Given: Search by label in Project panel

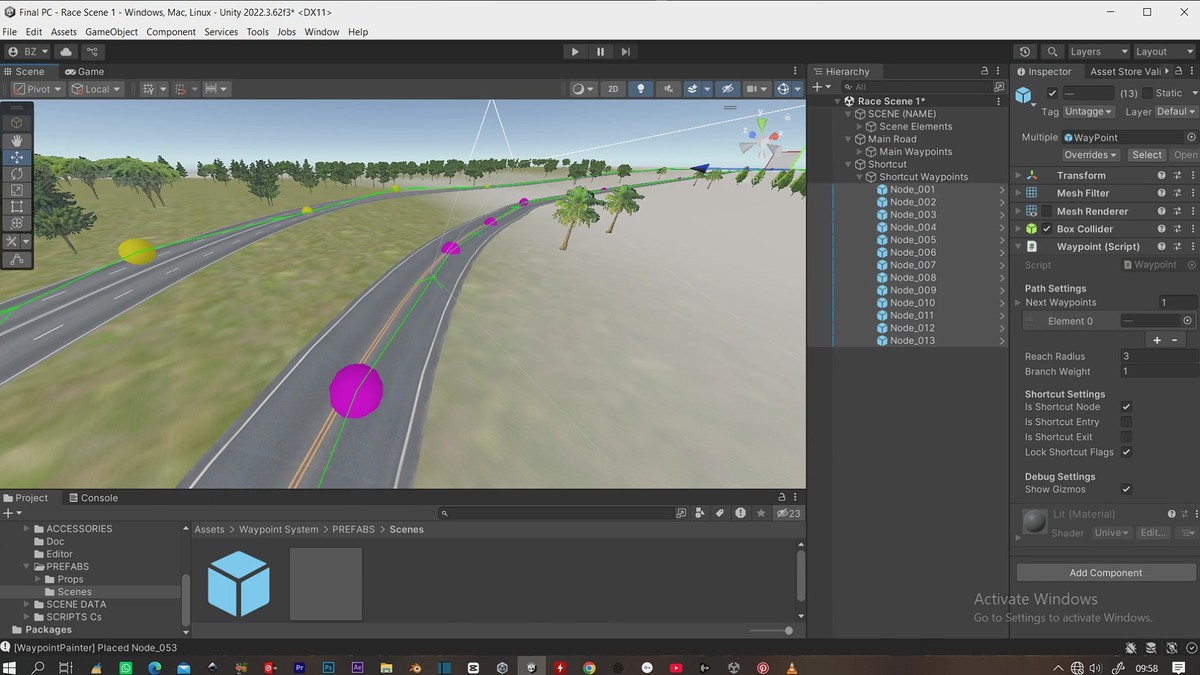Looking at the screenshot, I should coord(719,513).
